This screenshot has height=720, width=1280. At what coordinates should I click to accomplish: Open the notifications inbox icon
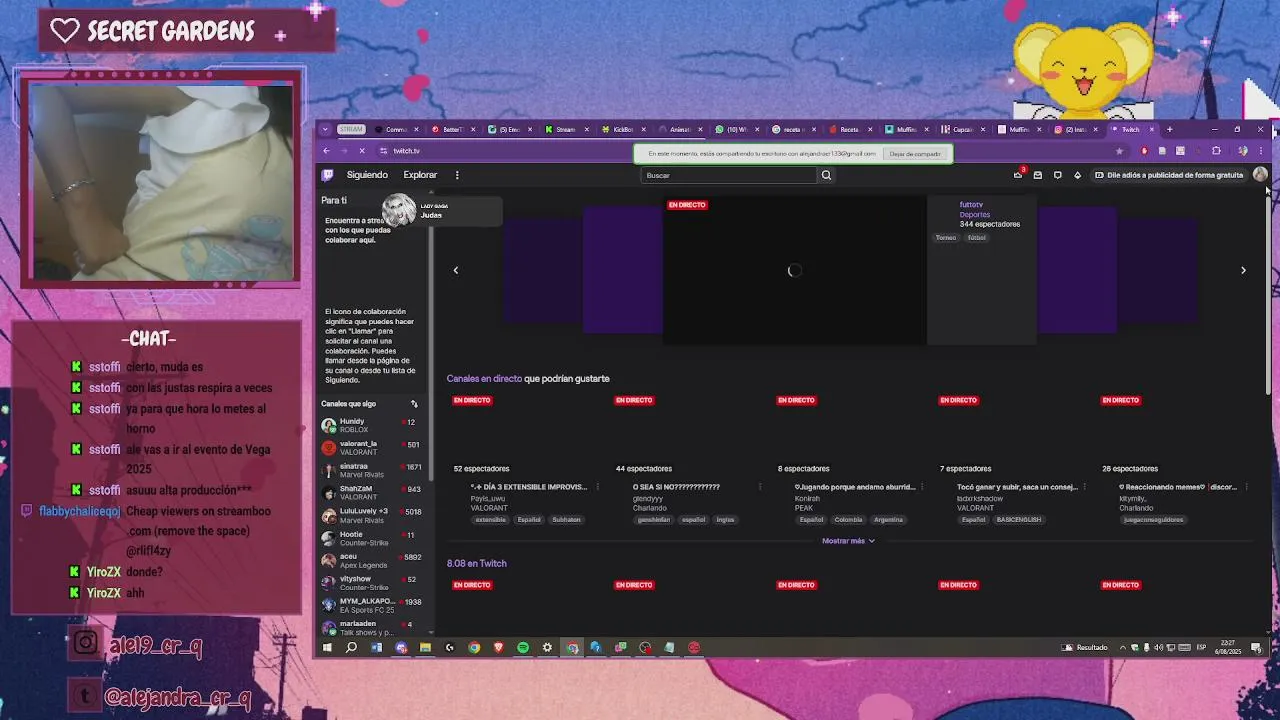[x=1038, y=175]
